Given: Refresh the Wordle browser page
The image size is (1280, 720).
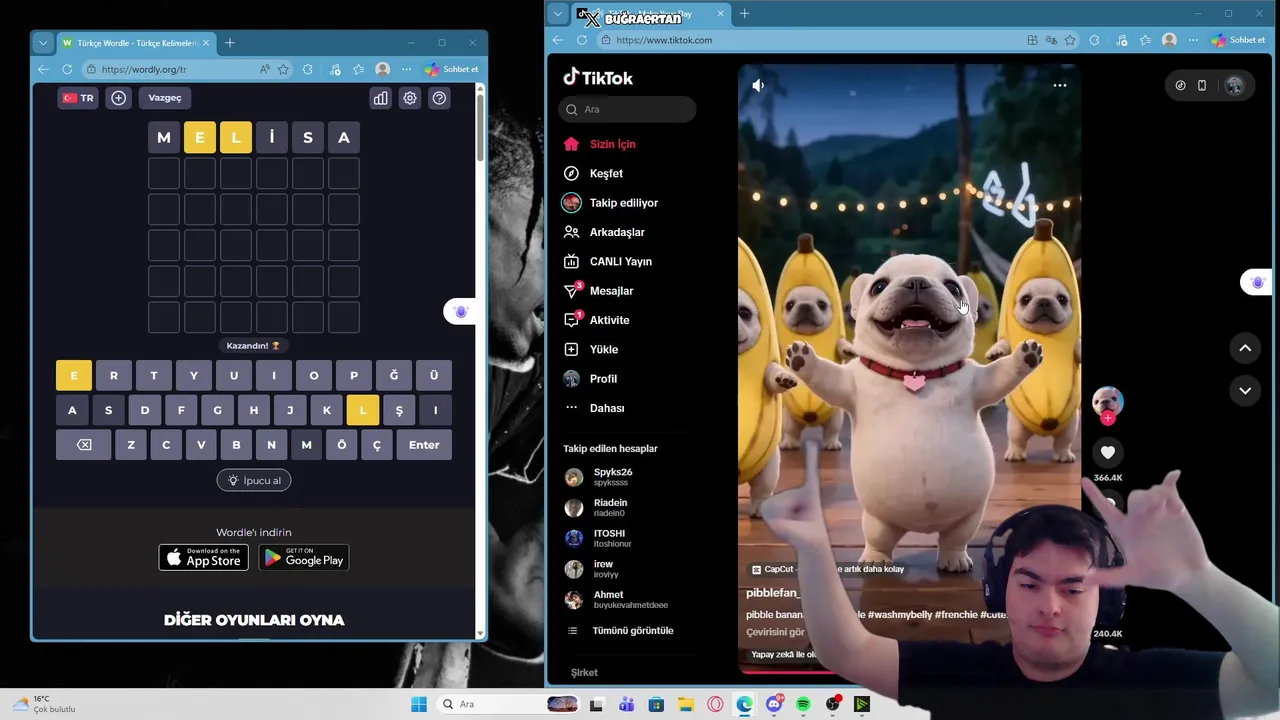Looking at the screenshot, I should [67, 69].
